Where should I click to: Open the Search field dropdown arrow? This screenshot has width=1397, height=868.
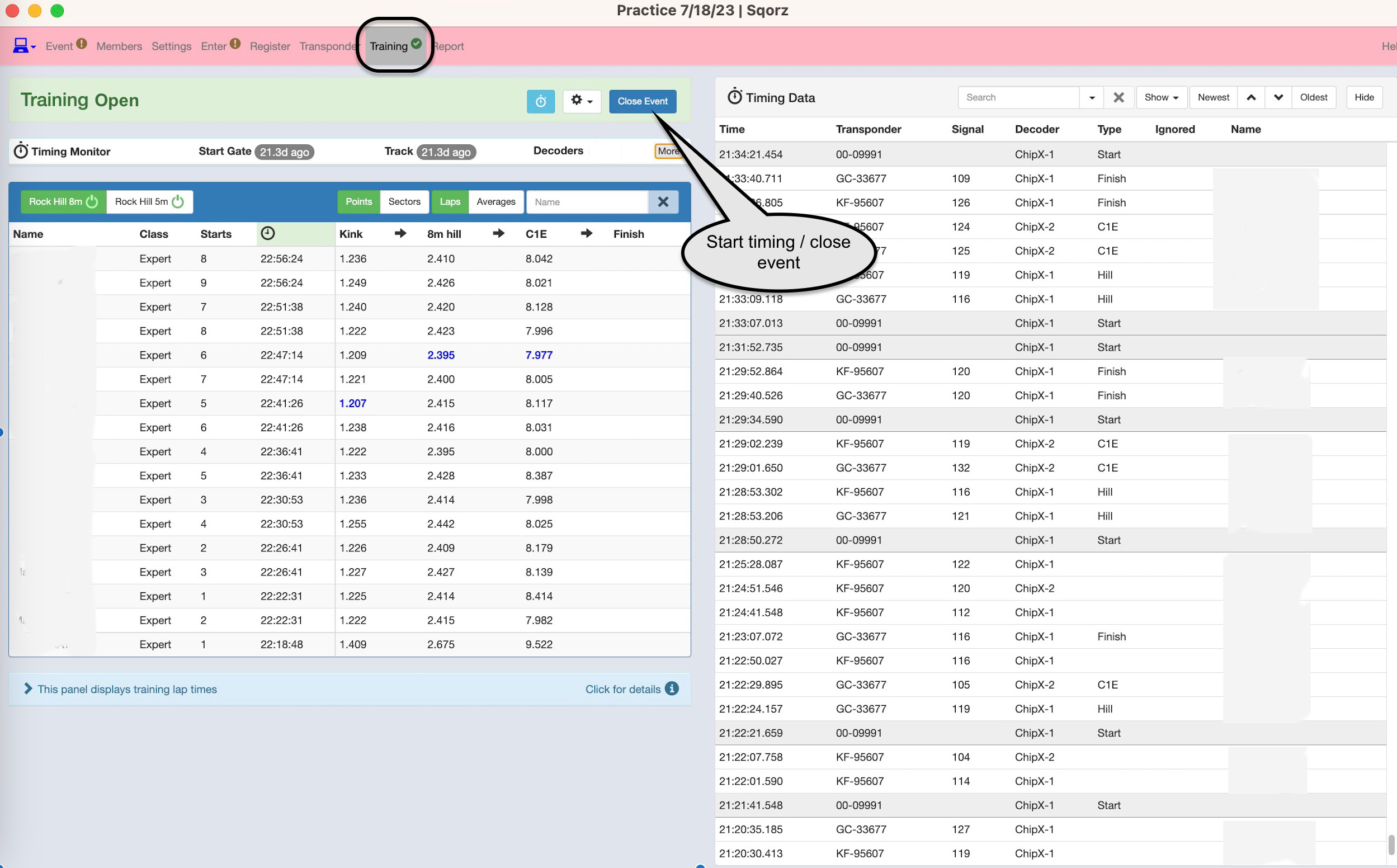1092,97
